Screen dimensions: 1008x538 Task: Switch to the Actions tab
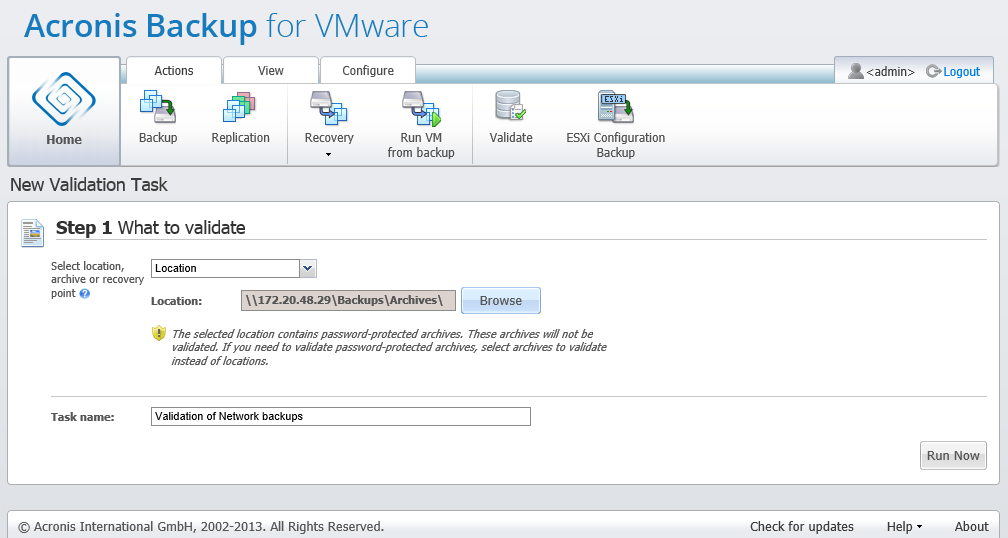[x=174, y=71]
